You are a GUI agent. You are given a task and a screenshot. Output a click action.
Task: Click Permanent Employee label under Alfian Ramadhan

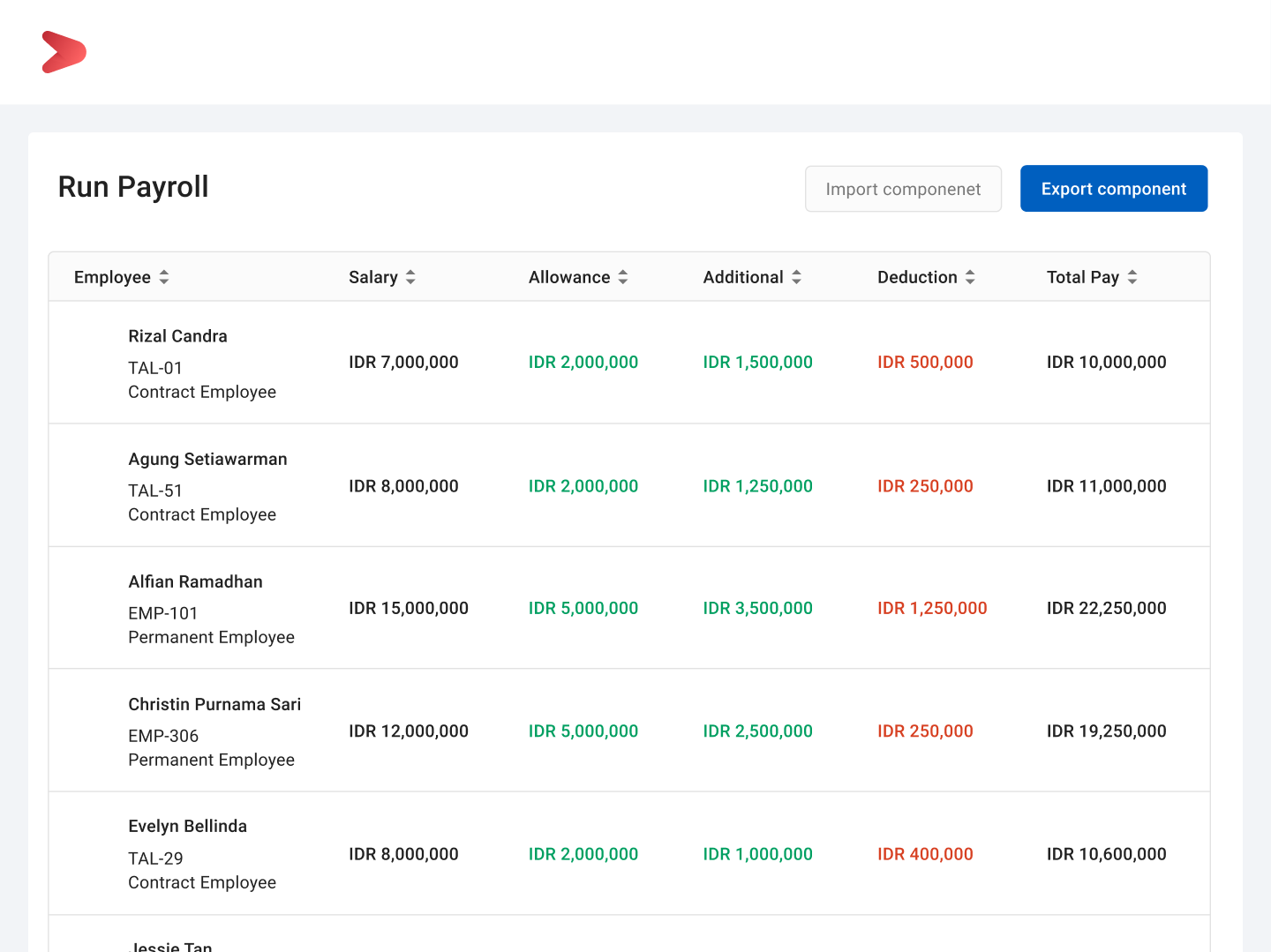pos(211,637)
